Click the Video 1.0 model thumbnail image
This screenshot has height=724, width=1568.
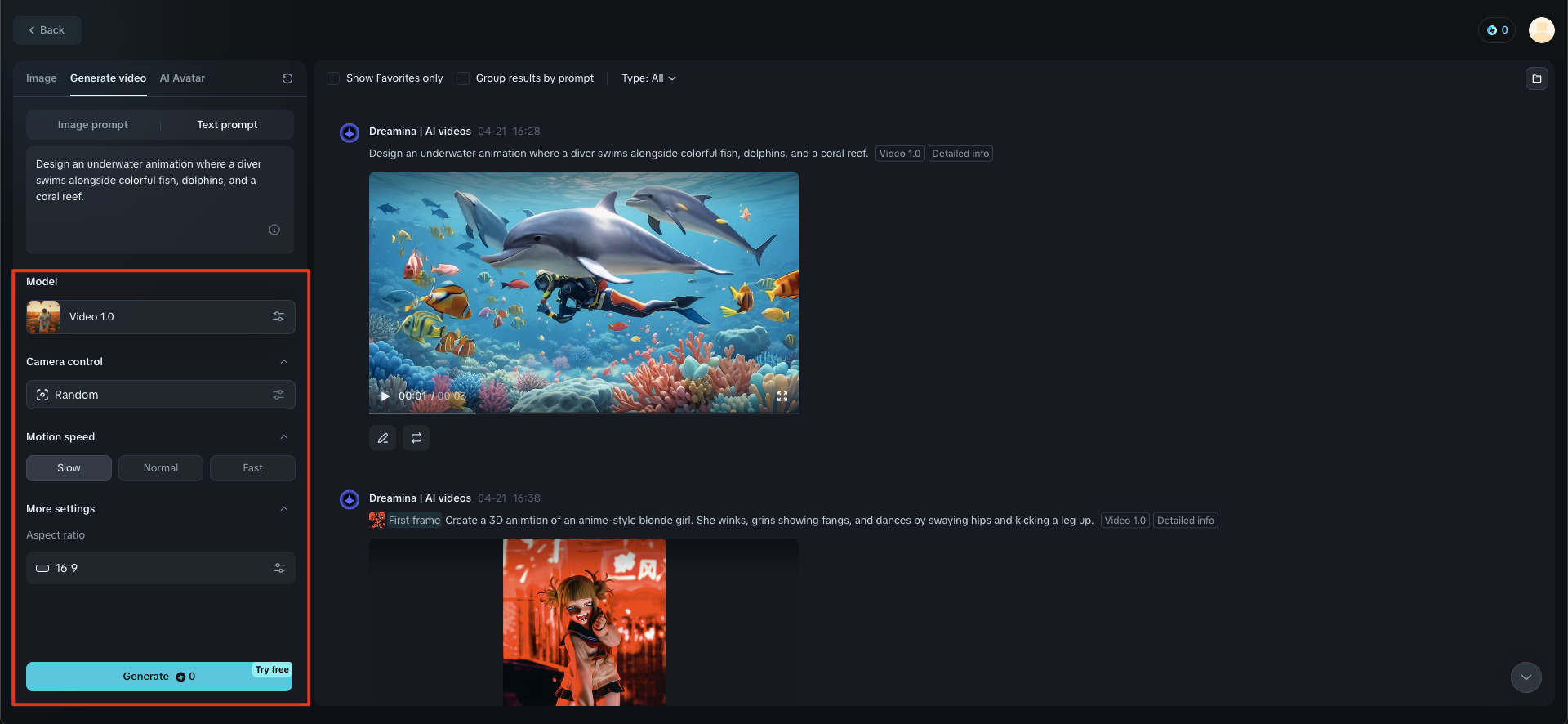[43, 317]
